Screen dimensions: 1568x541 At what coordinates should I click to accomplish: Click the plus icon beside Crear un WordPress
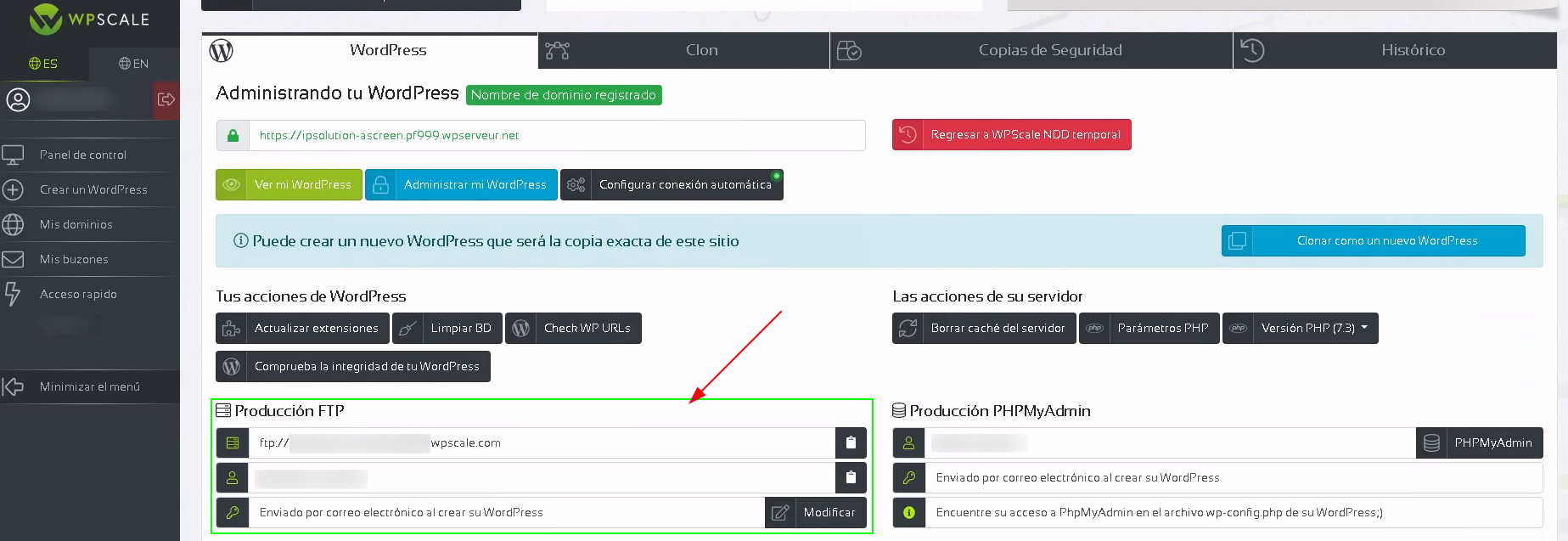pos(13,189)
